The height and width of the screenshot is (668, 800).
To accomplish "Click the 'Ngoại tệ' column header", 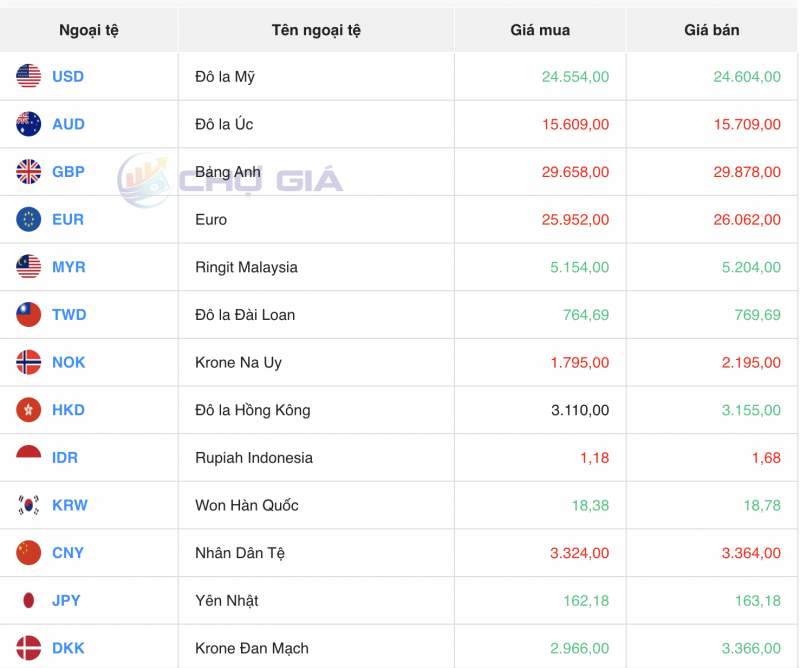I will pos(90,29).
